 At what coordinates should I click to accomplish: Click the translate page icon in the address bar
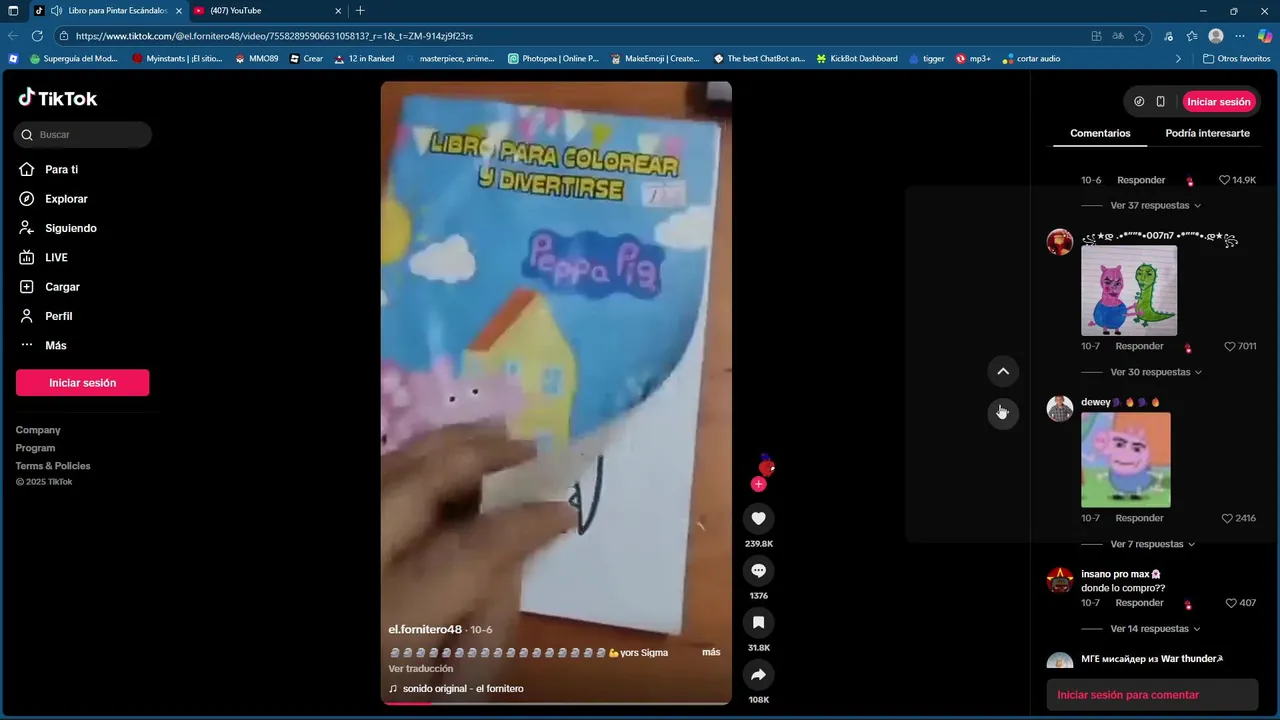click(x=1118, y=36)
